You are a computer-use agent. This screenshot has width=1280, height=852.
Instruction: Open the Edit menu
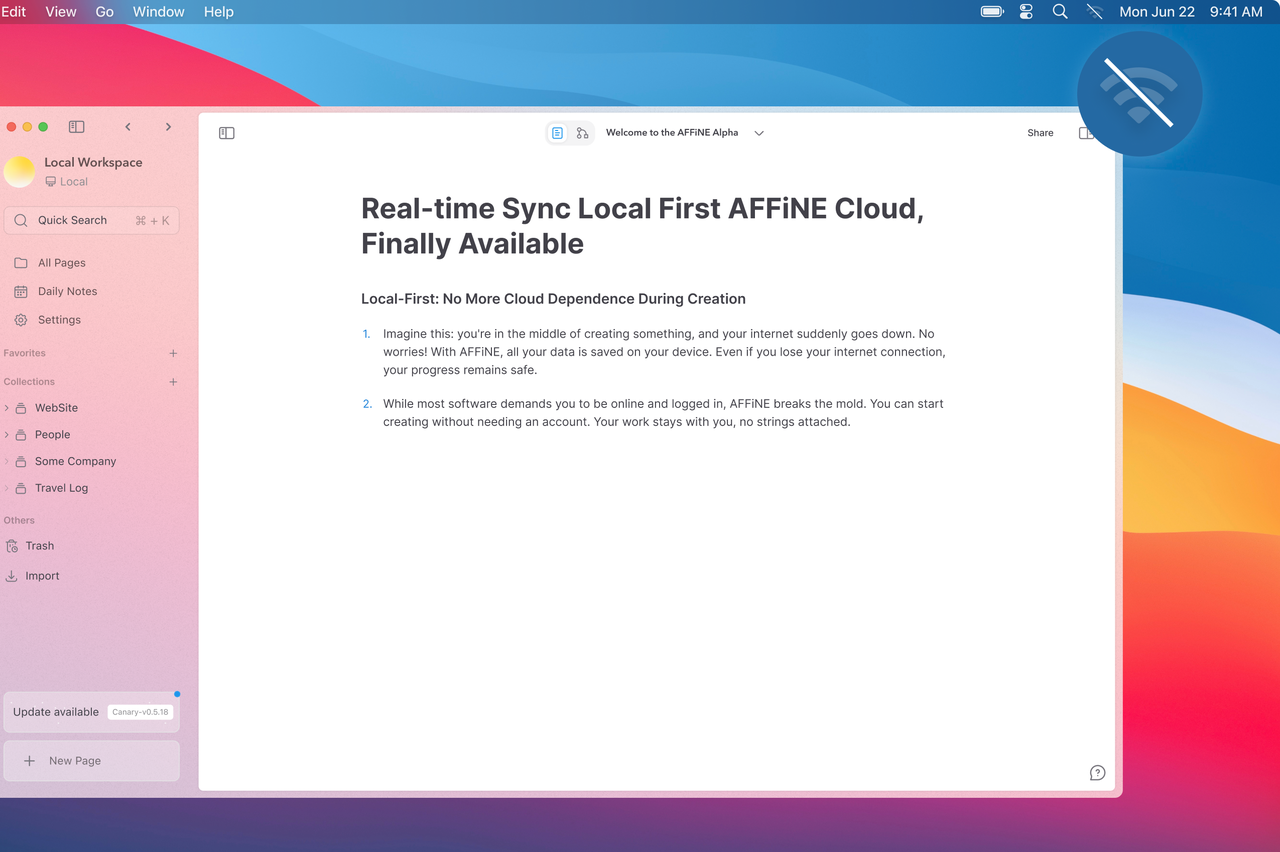pos(13,12)
